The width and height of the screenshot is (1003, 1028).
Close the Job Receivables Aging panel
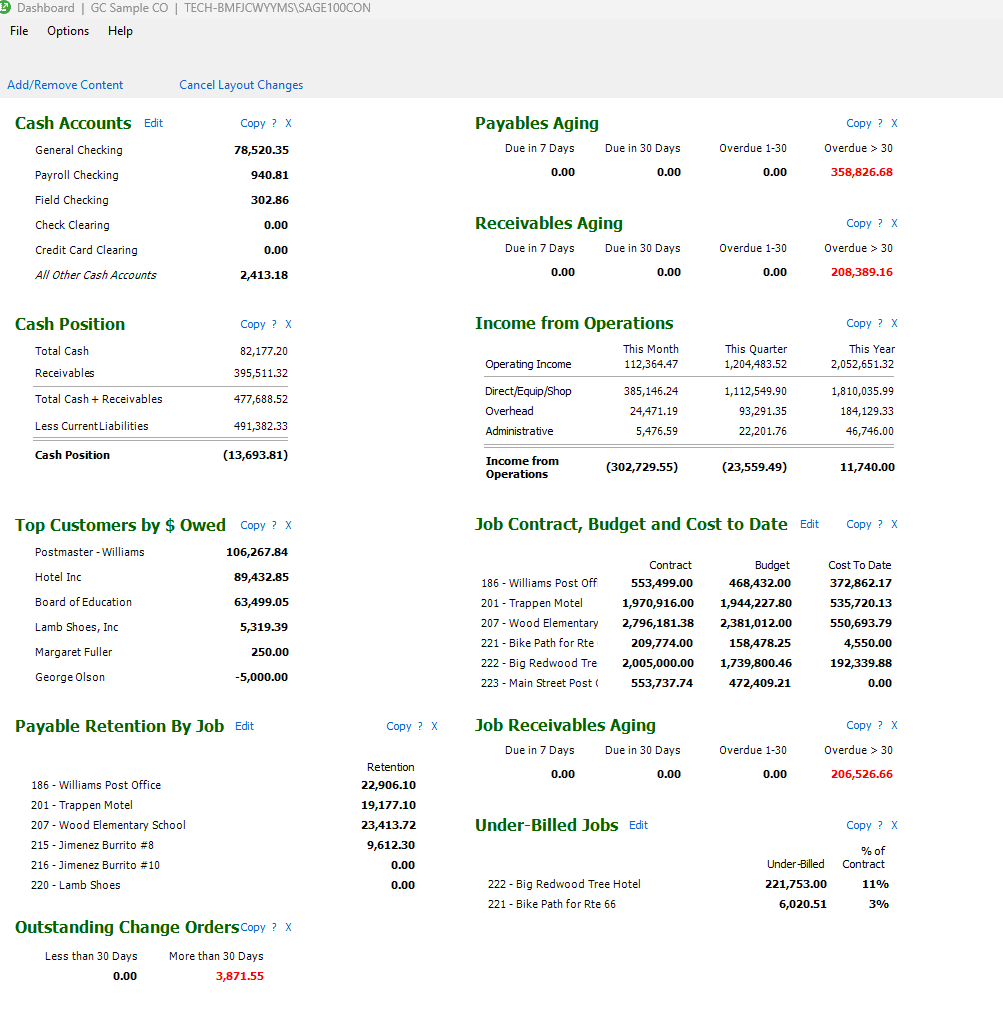[x=894, y=726]
